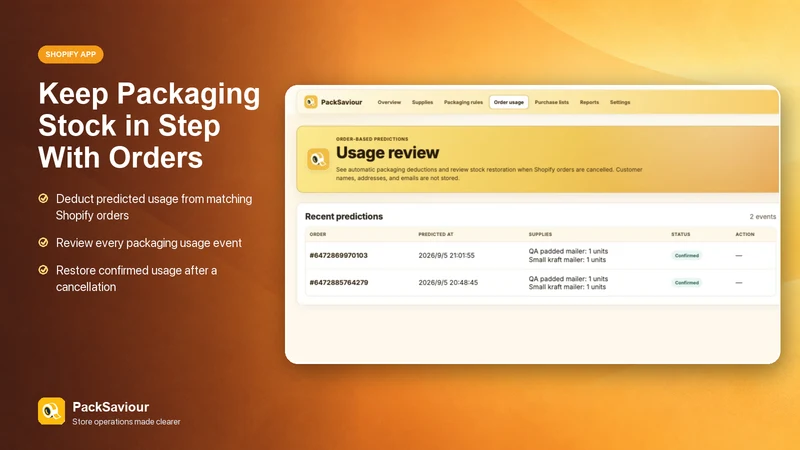This screenshot has height=450, width=800.
Task: Click the timestamp 2026/9/5 21:01:55
Action: 446,256
